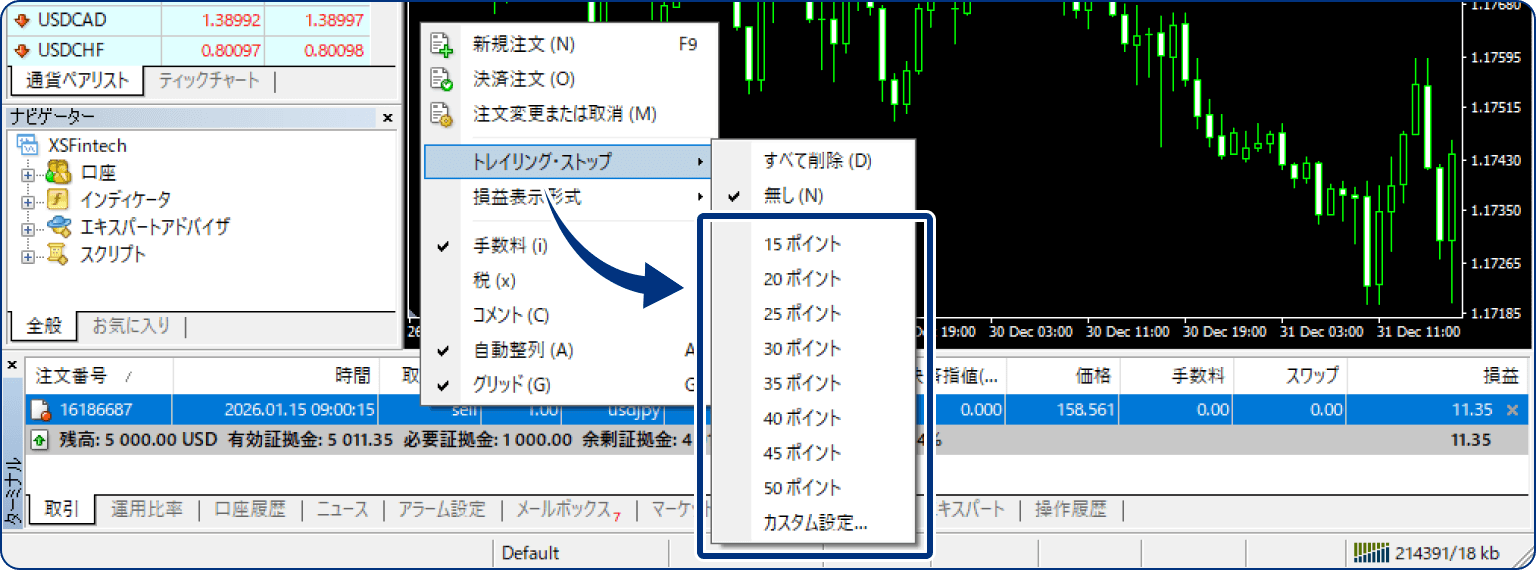Expand the 口座 tree node

click(x=28, y=174)
